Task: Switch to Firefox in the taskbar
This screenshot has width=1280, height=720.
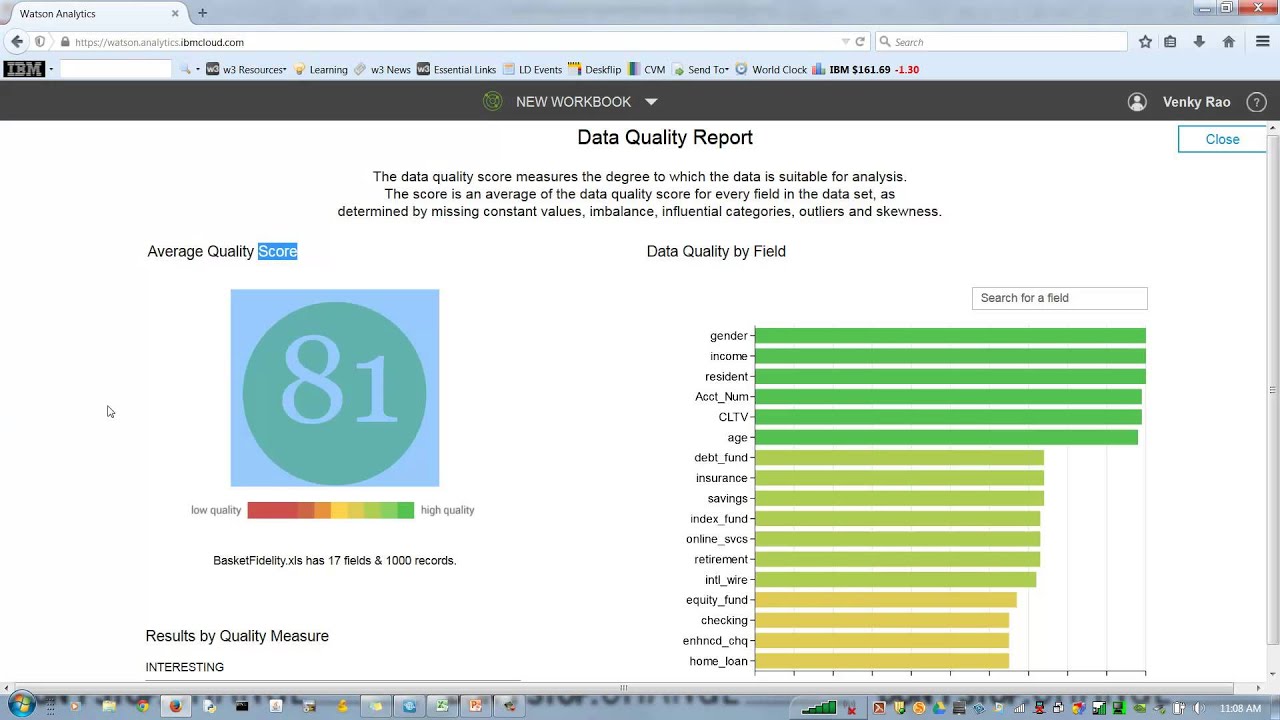Action: 175,706
